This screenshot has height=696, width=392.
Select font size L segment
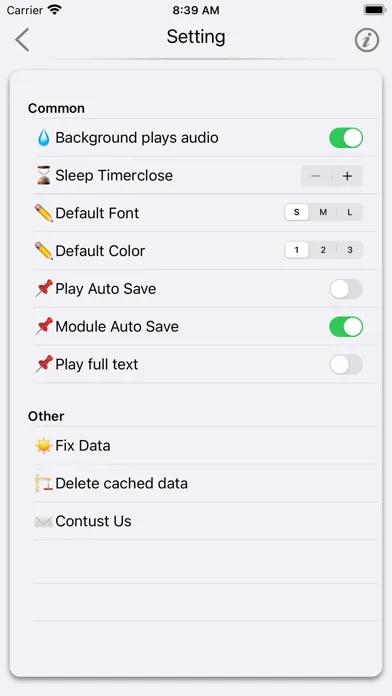click(350, 212)
